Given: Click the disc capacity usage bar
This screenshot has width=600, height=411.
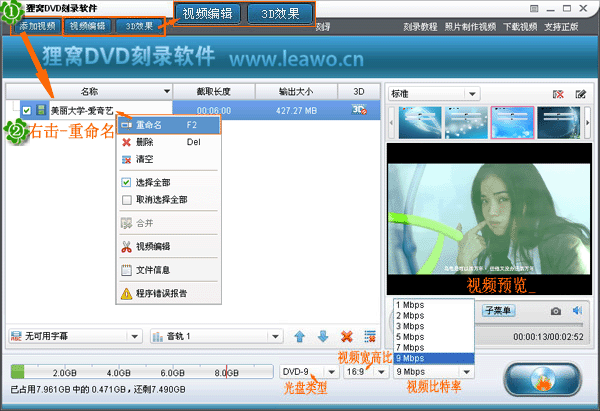Looking at the screenshot, I should (x=142, y=372).
